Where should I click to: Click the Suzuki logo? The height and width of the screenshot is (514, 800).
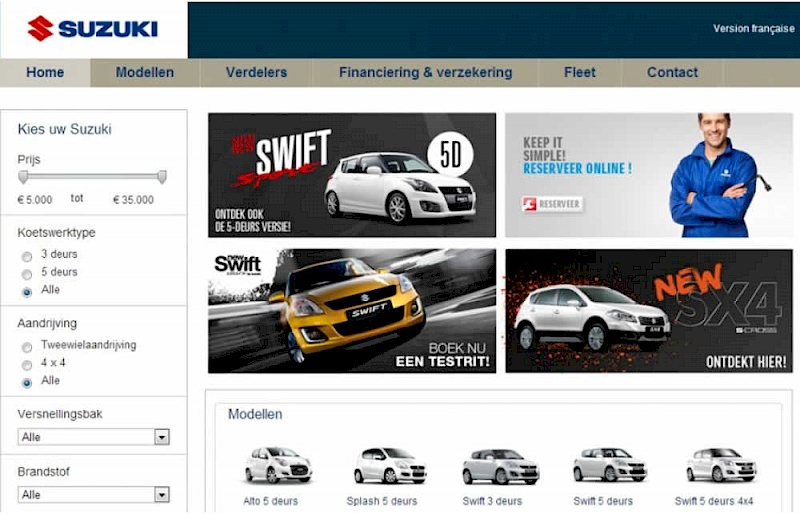pyautogui.click(x=92, y=28)
